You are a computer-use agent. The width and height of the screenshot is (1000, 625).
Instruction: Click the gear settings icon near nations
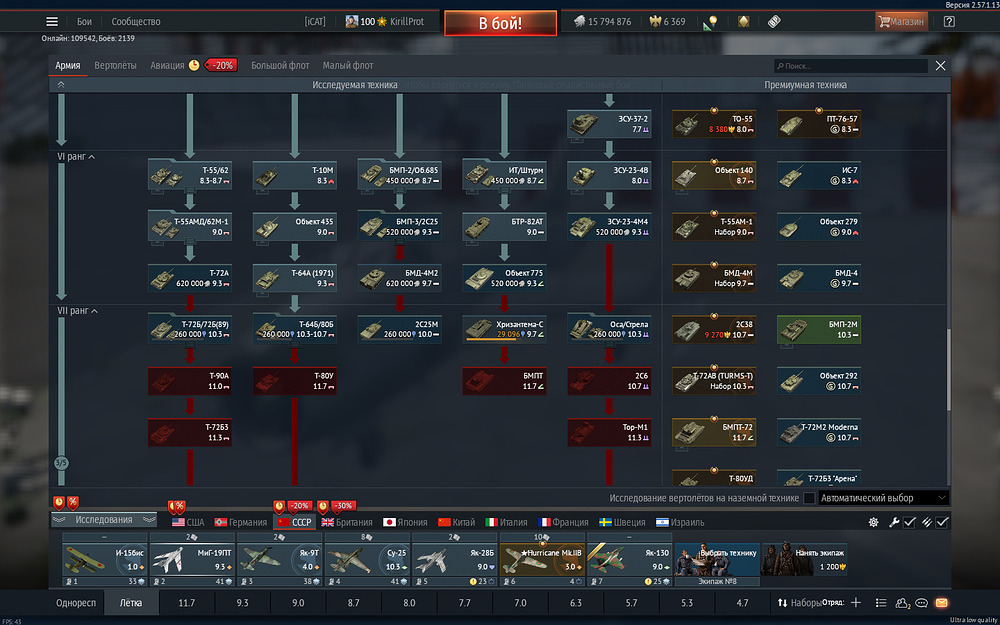click(874, 522)
